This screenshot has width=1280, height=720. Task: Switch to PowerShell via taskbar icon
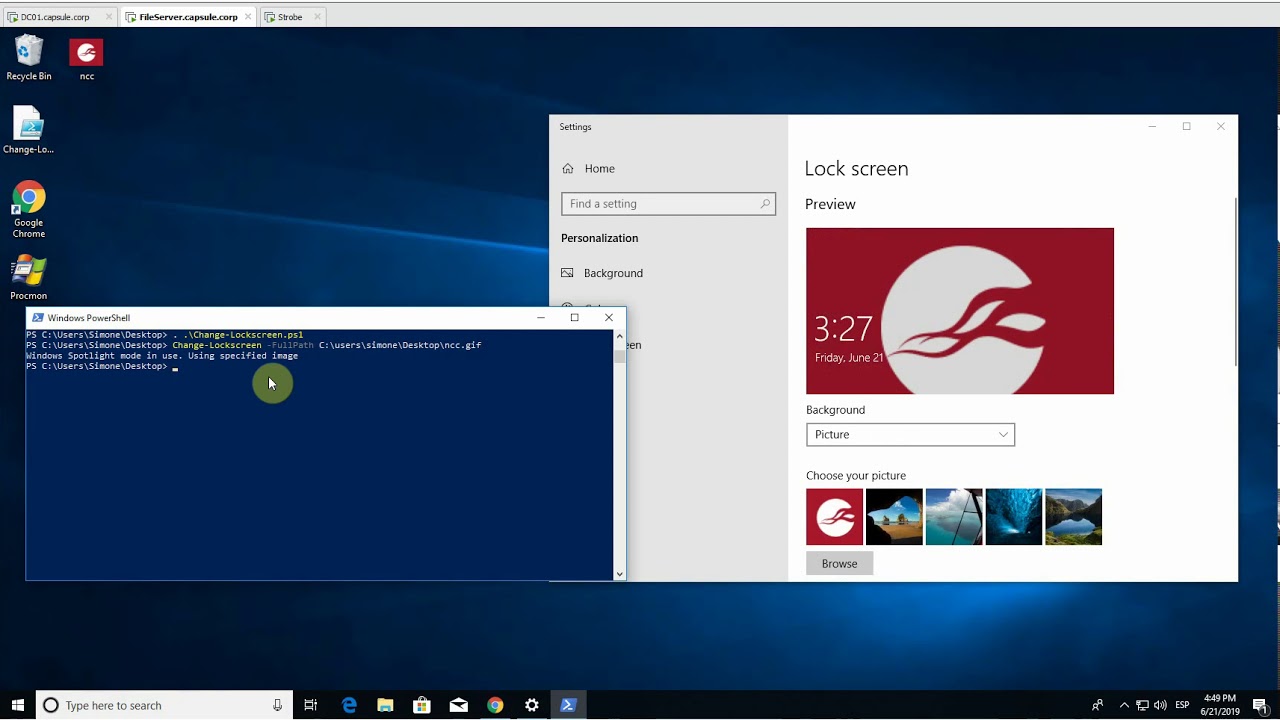(x=568, y=705)
